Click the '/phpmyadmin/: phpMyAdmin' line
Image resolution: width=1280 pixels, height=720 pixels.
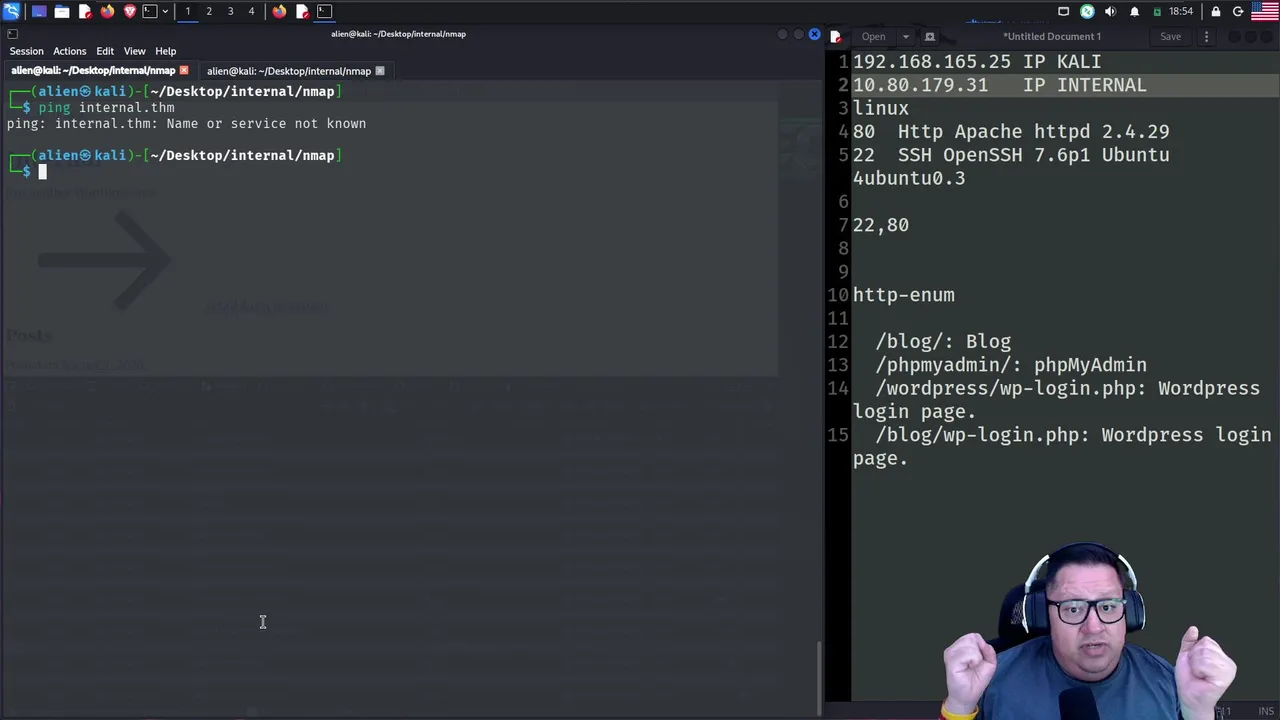click(x=1011, y=365)
